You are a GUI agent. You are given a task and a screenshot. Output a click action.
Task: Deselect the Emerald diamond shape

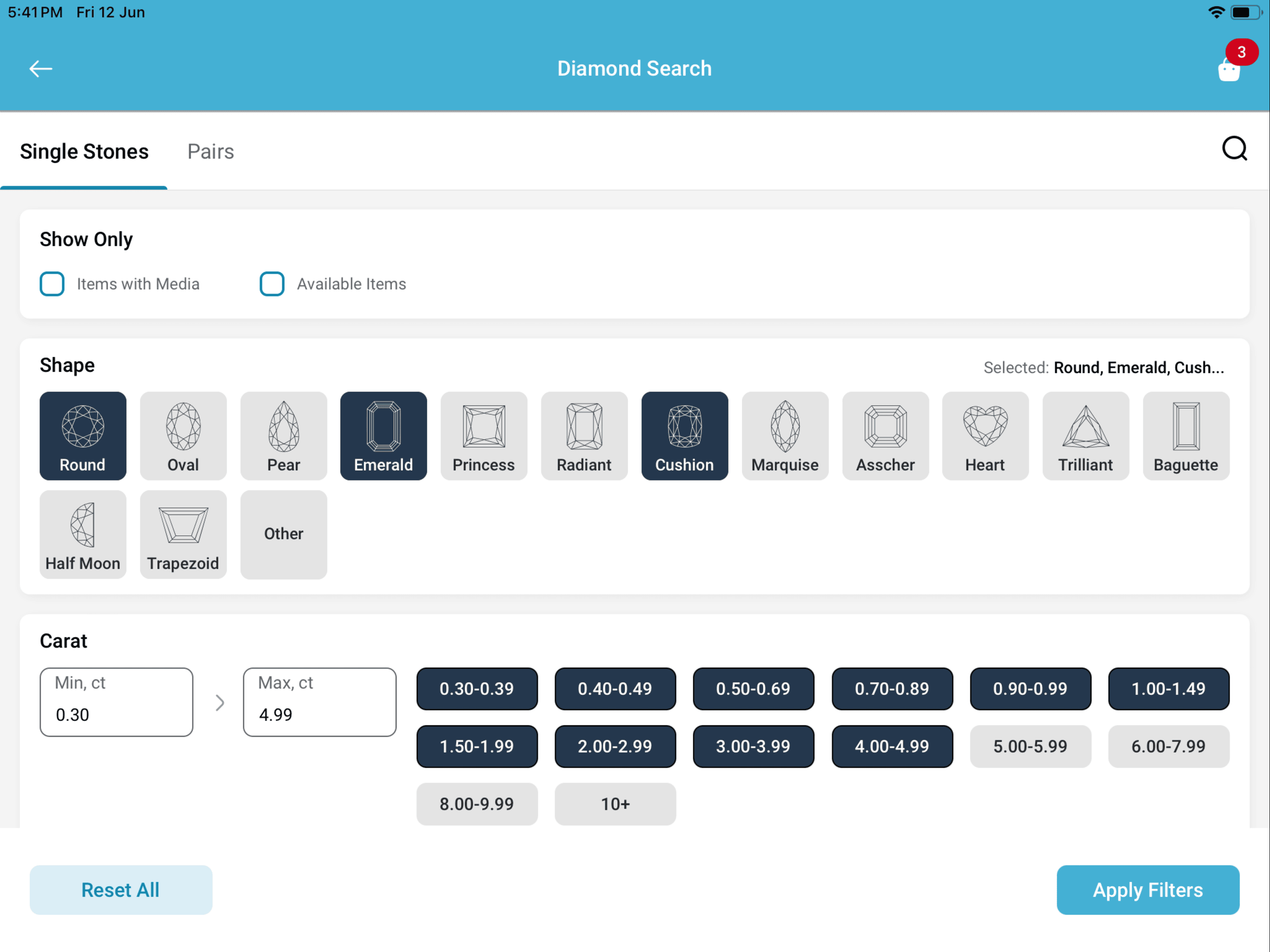[x=384, y=436]
